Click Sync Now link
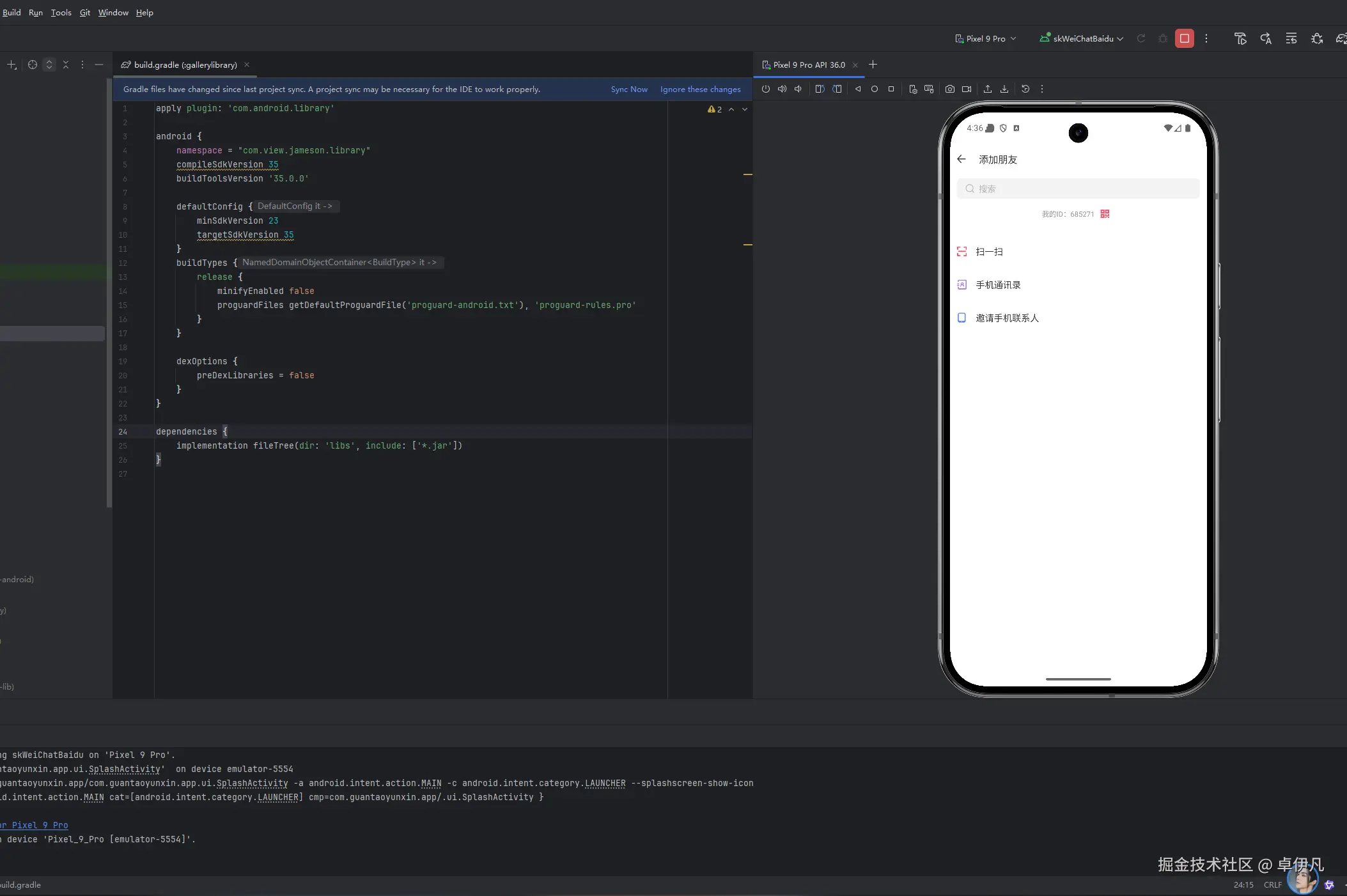The height and width of the screenshot is (896, 1347). pos(629,89)
